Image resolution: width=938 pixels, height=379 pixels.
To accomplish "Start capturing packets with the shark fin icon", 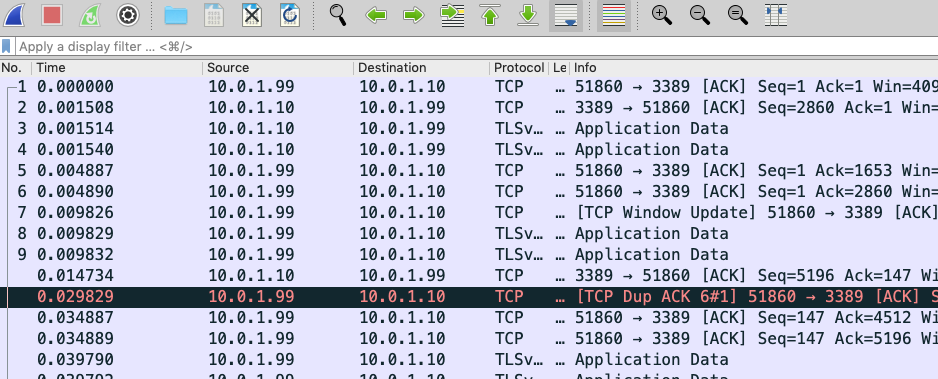I will click(x=14, y=15).
